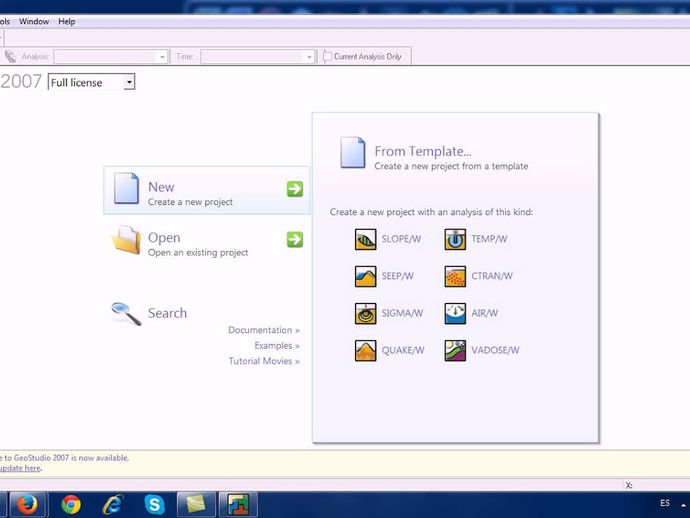Open the Help menu
This screenshot has width=690, height=518.
67,22
